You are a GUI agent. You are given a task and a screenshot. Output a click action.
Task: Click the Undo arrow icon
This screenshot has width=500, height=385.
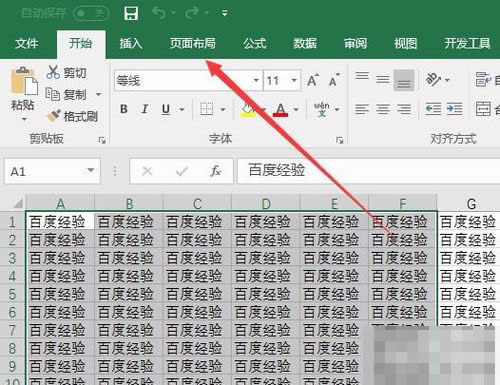pyautogui.click(x=159, y=13)
